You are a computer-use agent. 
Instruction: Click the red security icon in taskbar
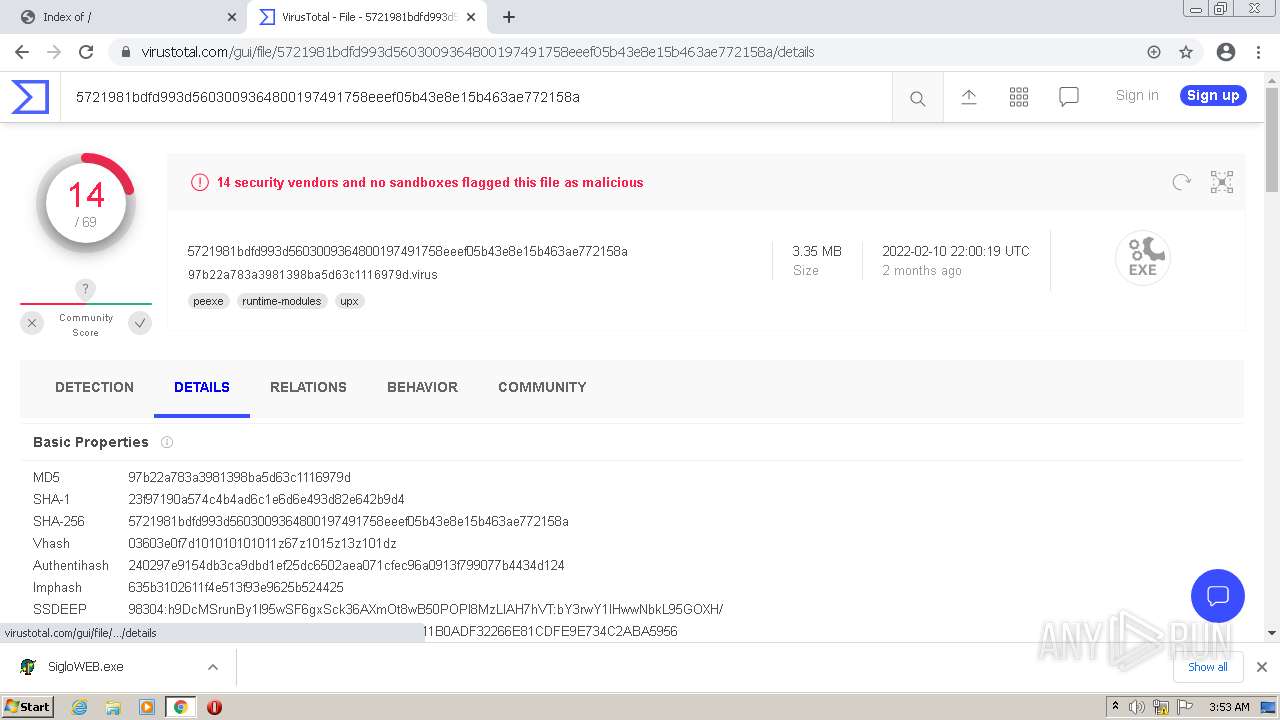pyautogui.click(x=214, y=707)
